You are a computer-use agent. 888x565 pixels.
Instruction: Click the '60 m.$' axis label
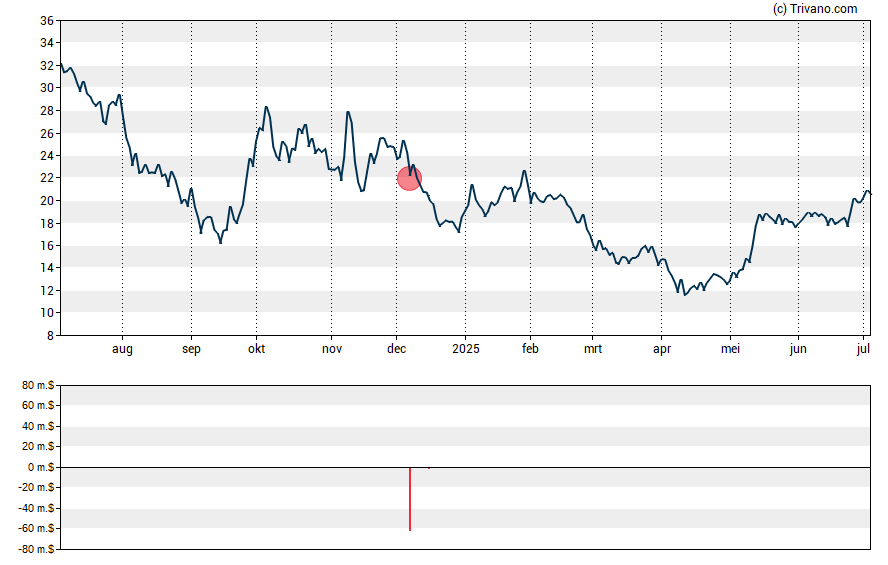tap(38, 405)
